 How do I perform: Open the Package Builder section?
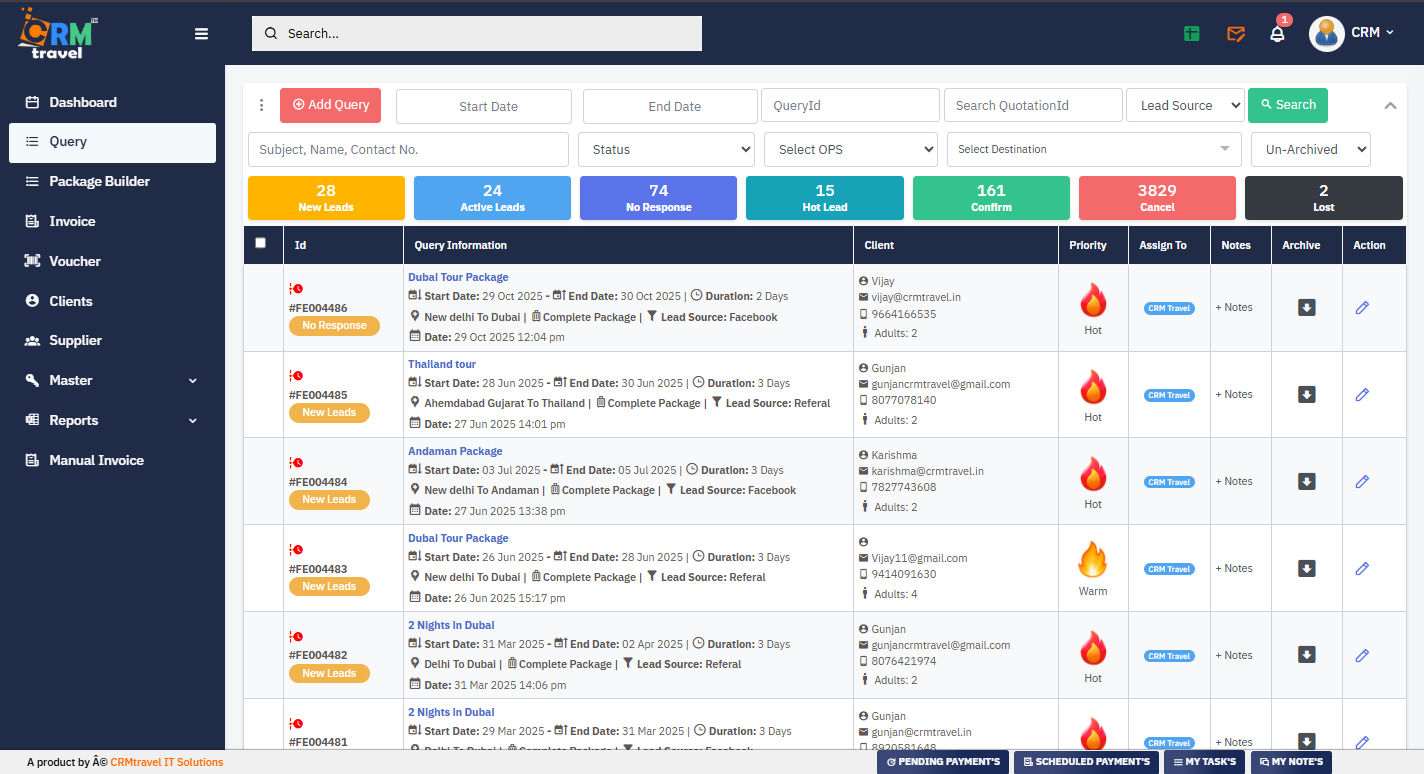point(100,181)
